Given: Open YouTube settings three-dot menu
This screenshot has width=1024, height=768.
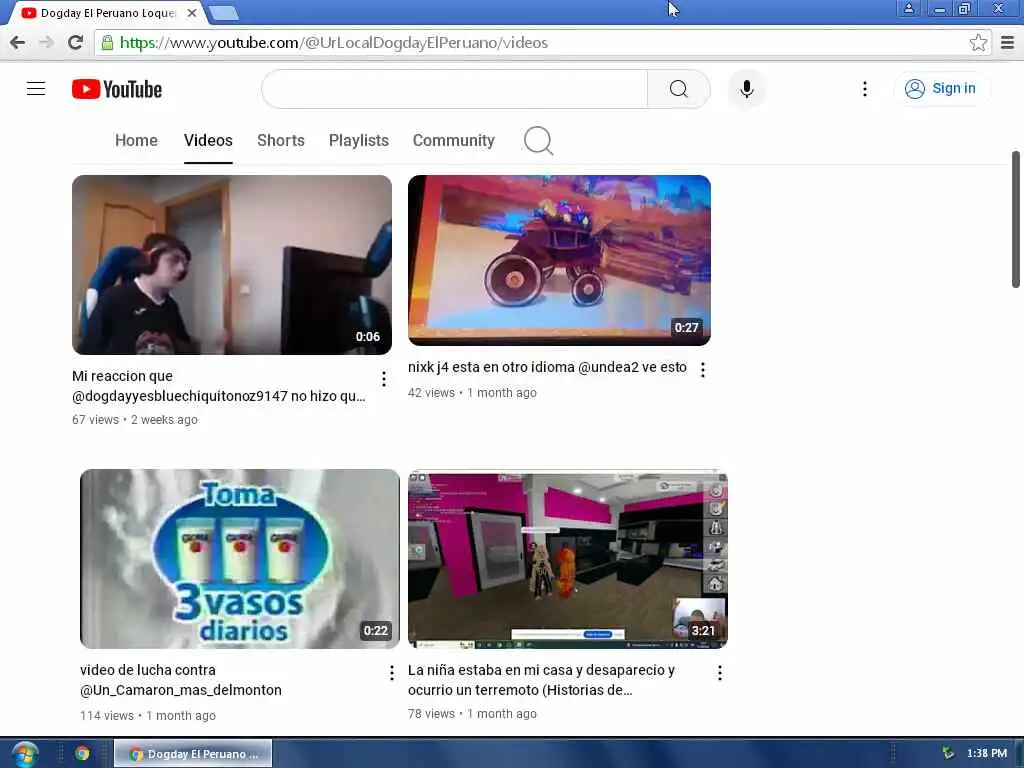Looking at the screenshot, I should click(x=865, y=89).
